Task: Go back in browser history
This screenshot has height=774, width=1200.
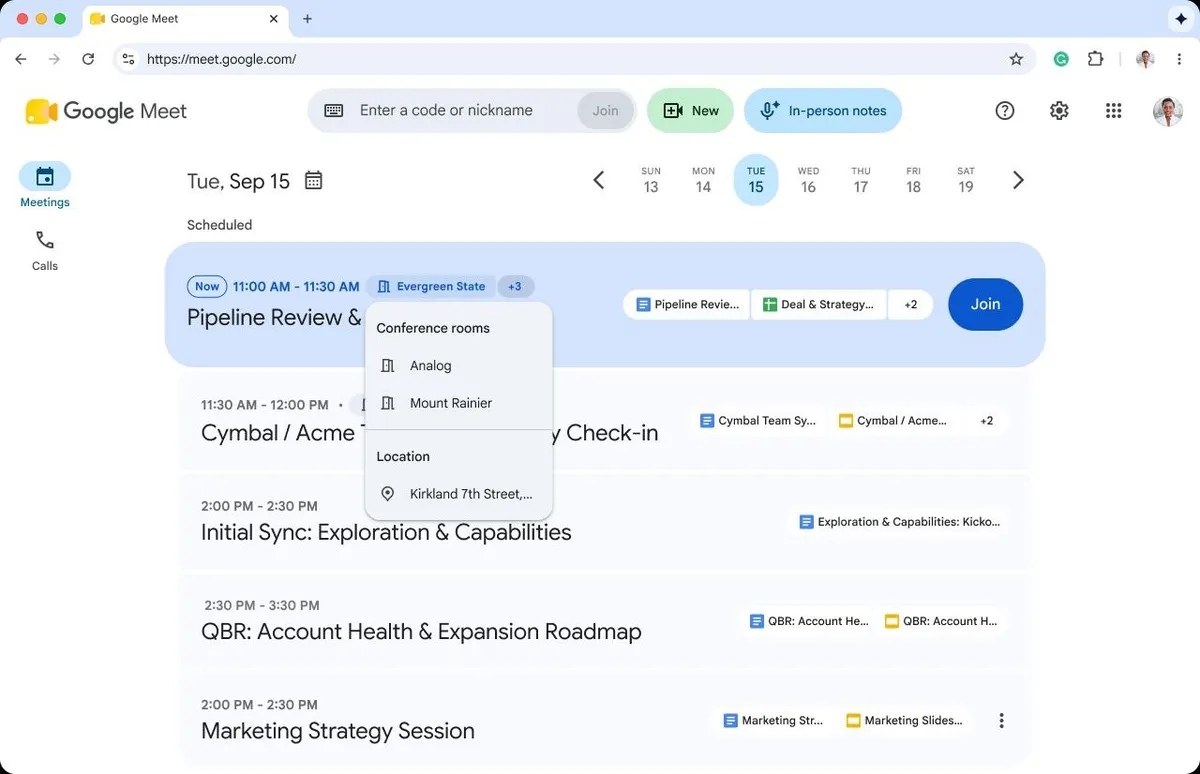Action: click(21, 59)
